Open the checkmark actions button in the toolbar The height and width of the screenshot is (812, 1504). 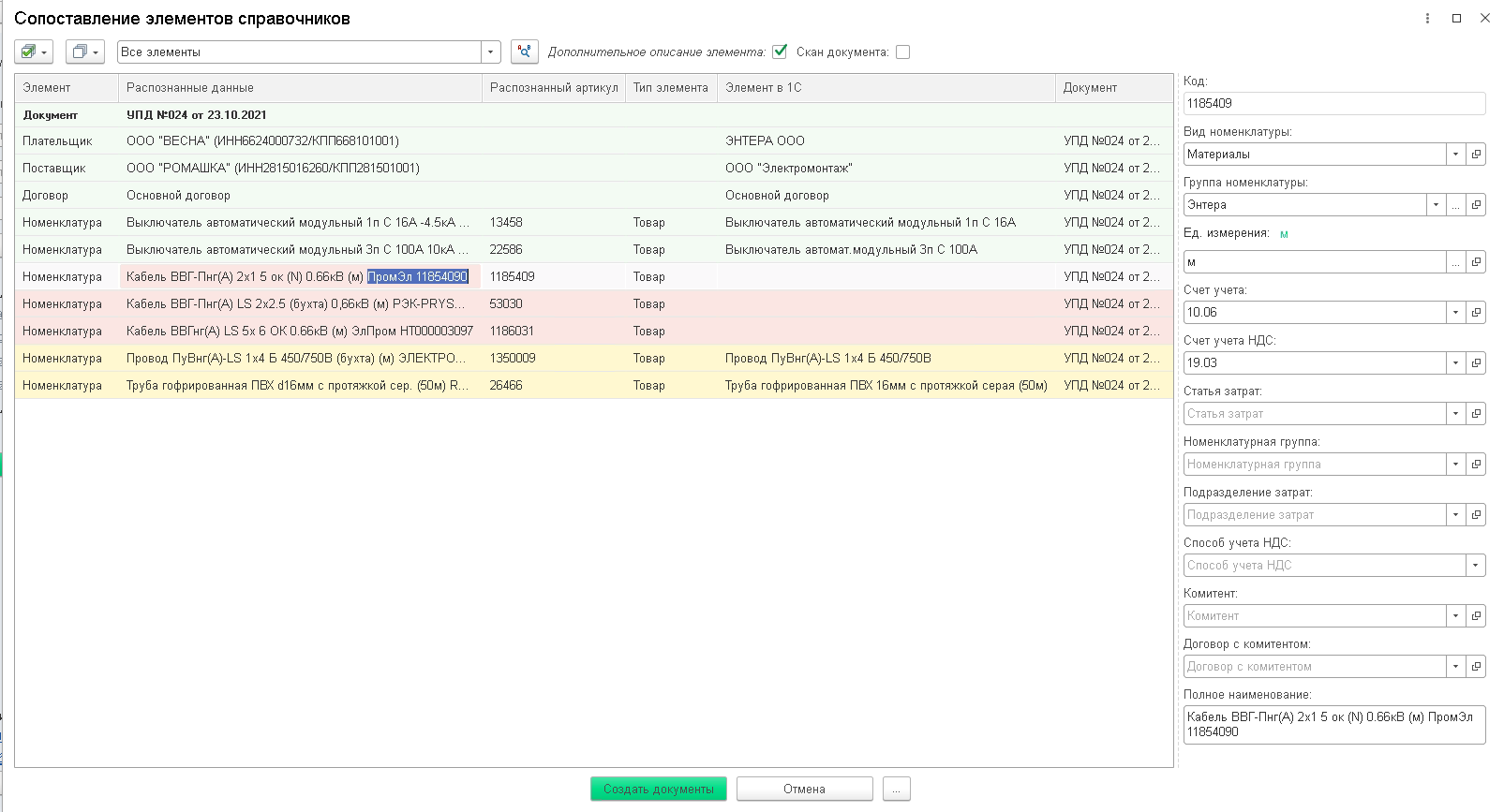point(34,52)
